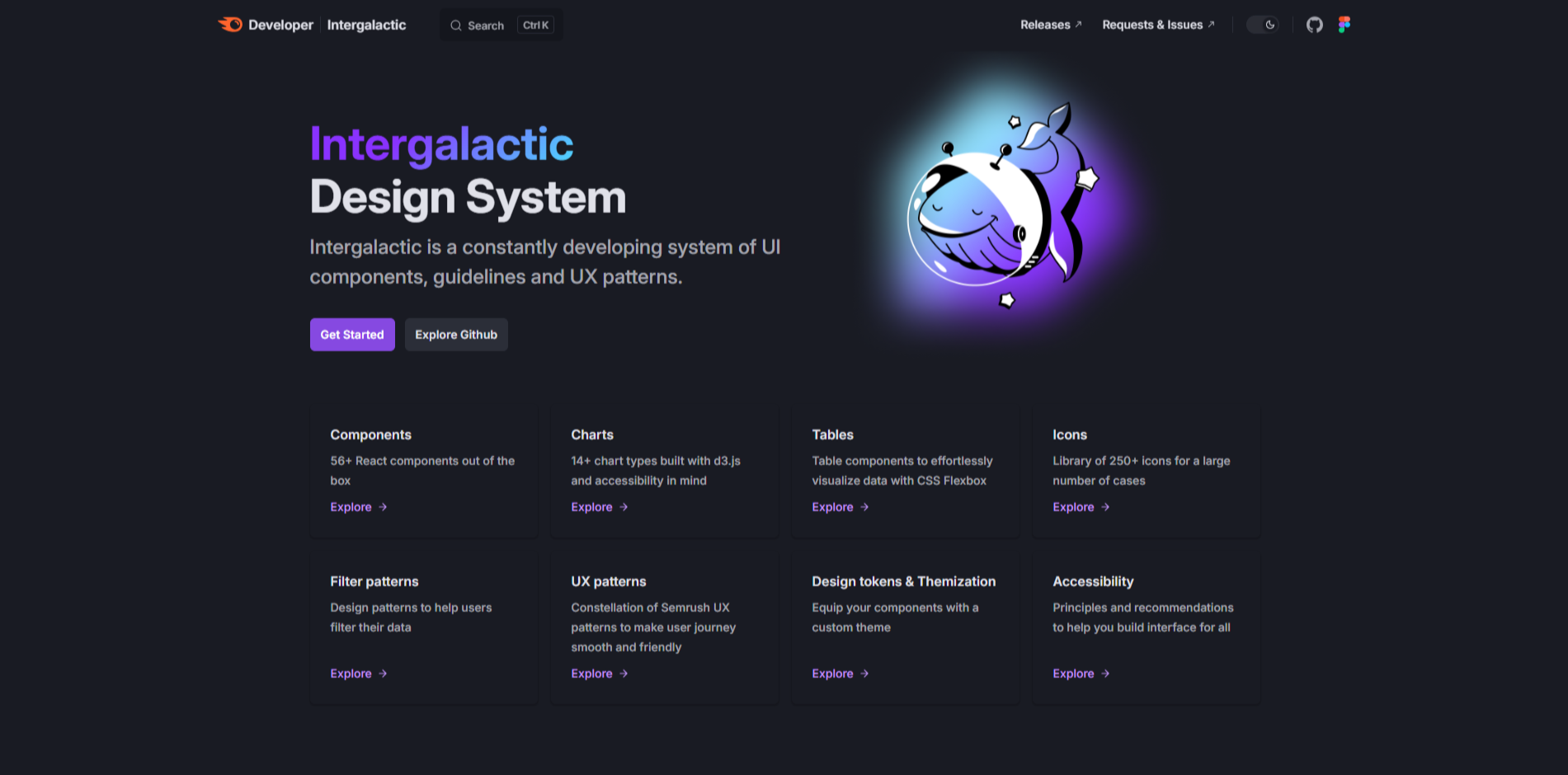1568x775 pixels.
Task: Open the GitHub repository icon in header
Action: [x=1315, y=25]
